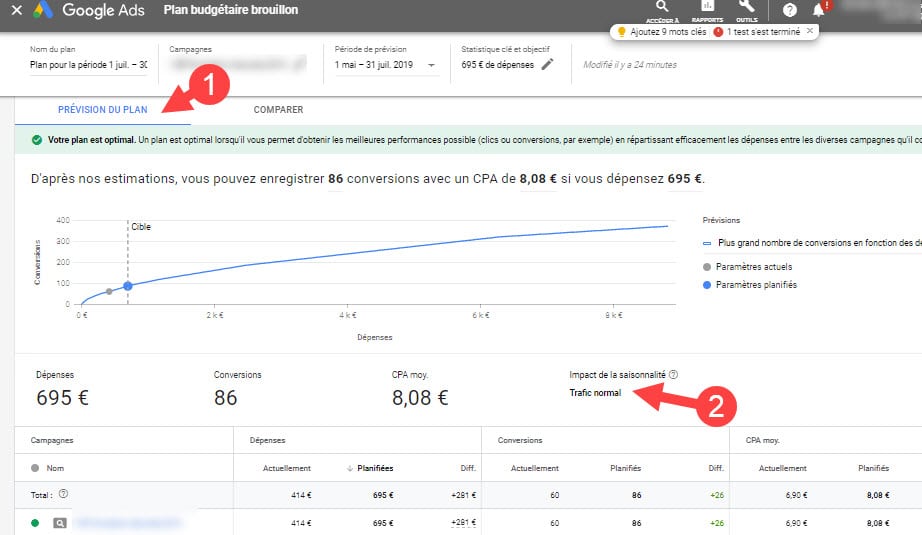This screenshot has width=922, height=535.
Task: Edit the Nom du plan field
Action: (x=88, y=66)
